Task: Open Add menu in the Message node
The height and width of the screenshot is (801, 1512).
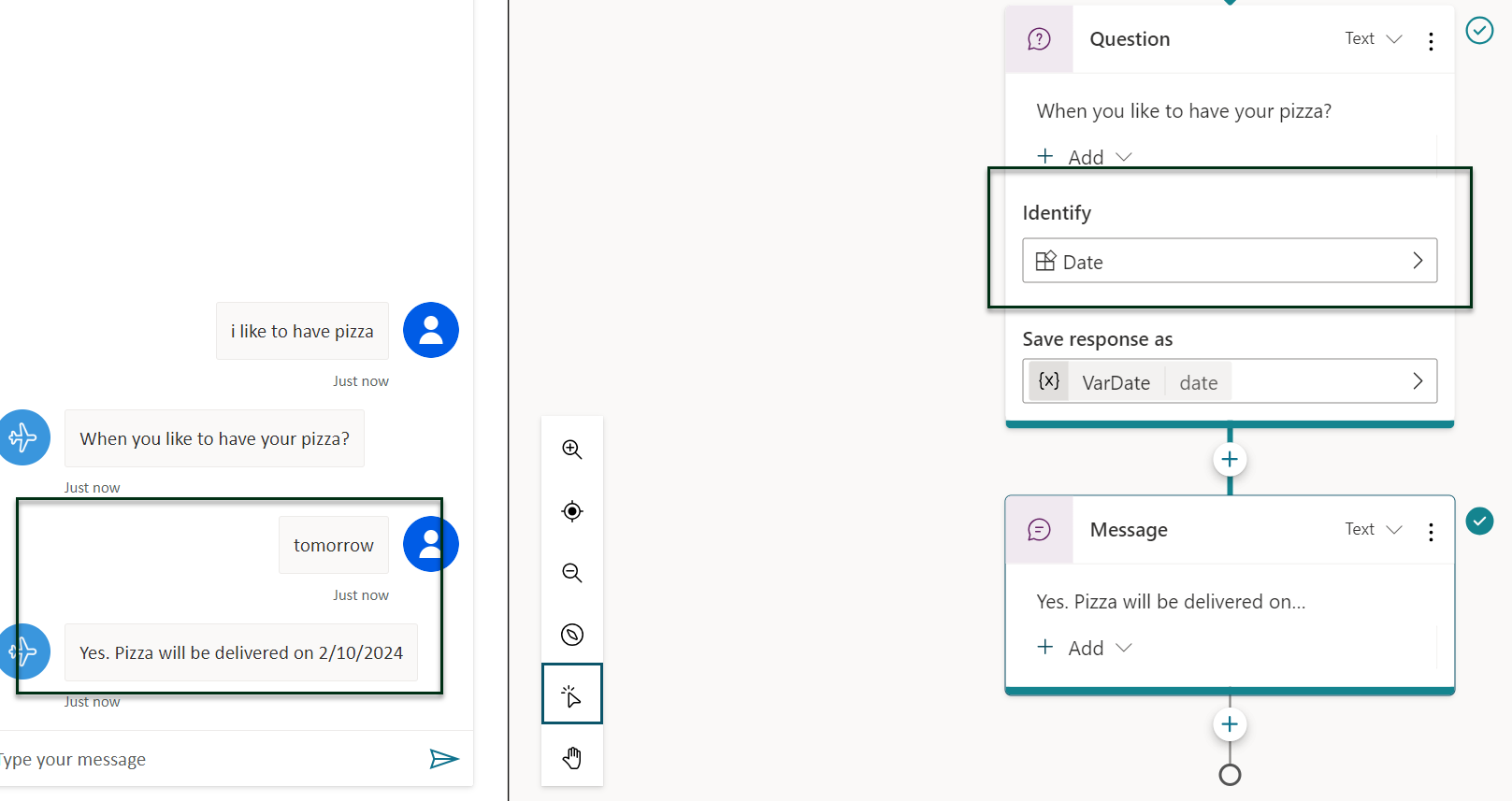Action: click(x=1085, y=648)
